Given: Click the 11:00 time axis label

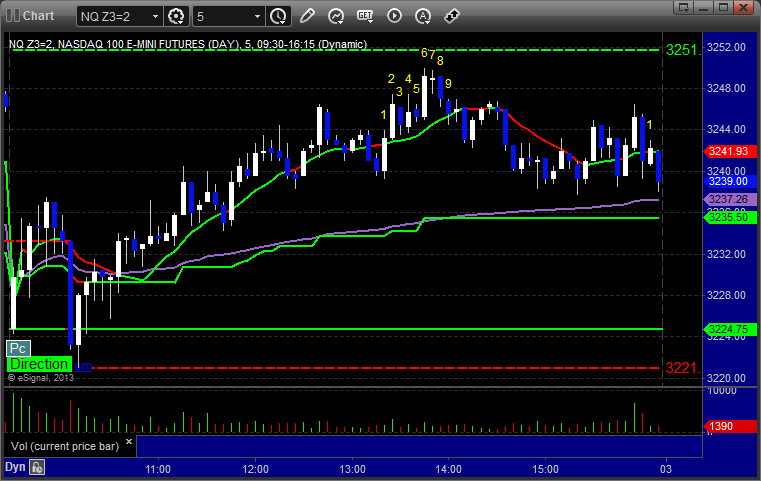Looking at the screenshot, I should point(158,469).
